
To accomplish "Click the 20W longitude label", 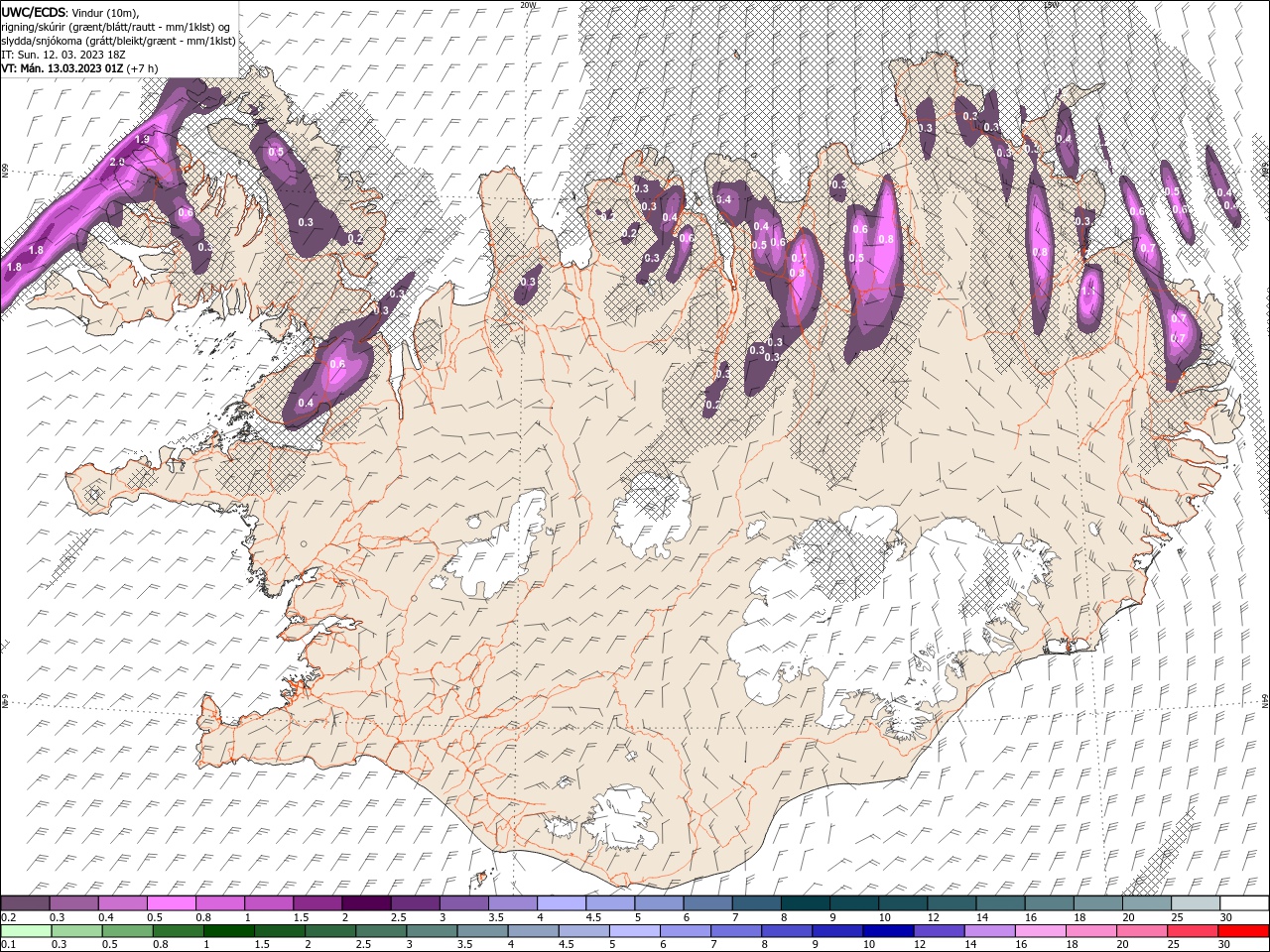I will 528,5.
